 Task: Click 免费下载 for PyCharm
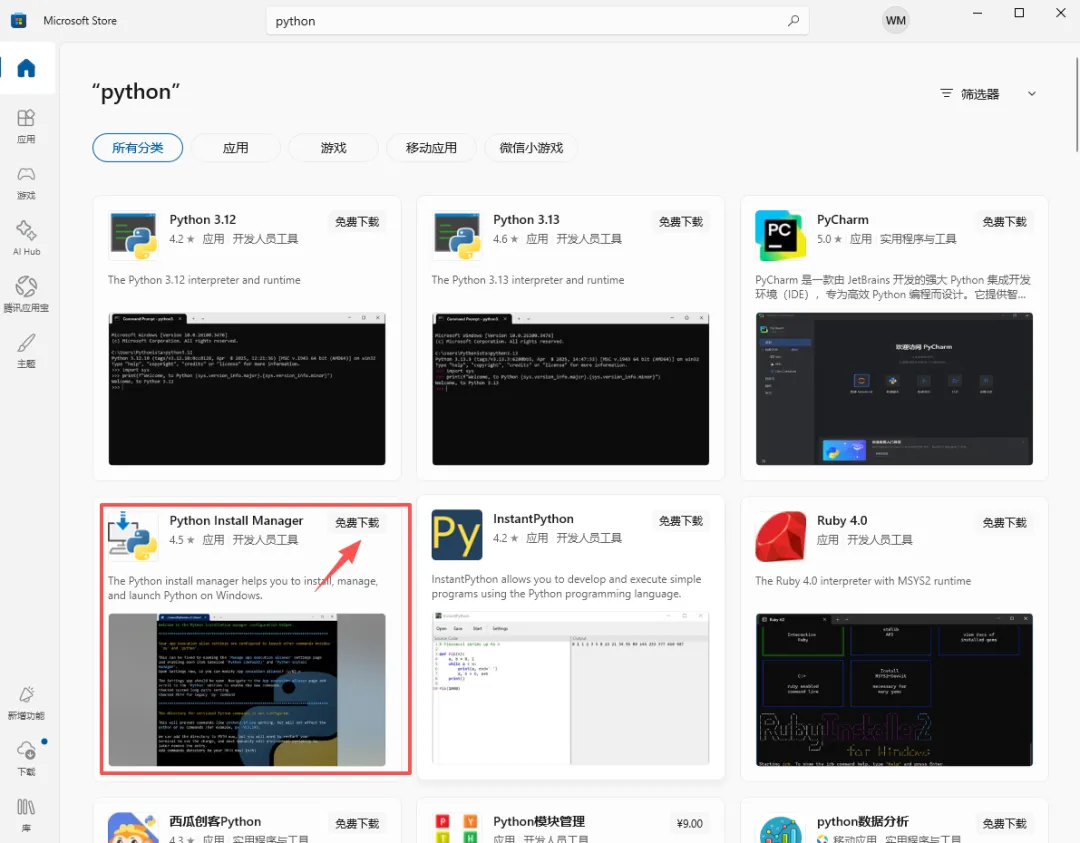tap(1005, 222)
